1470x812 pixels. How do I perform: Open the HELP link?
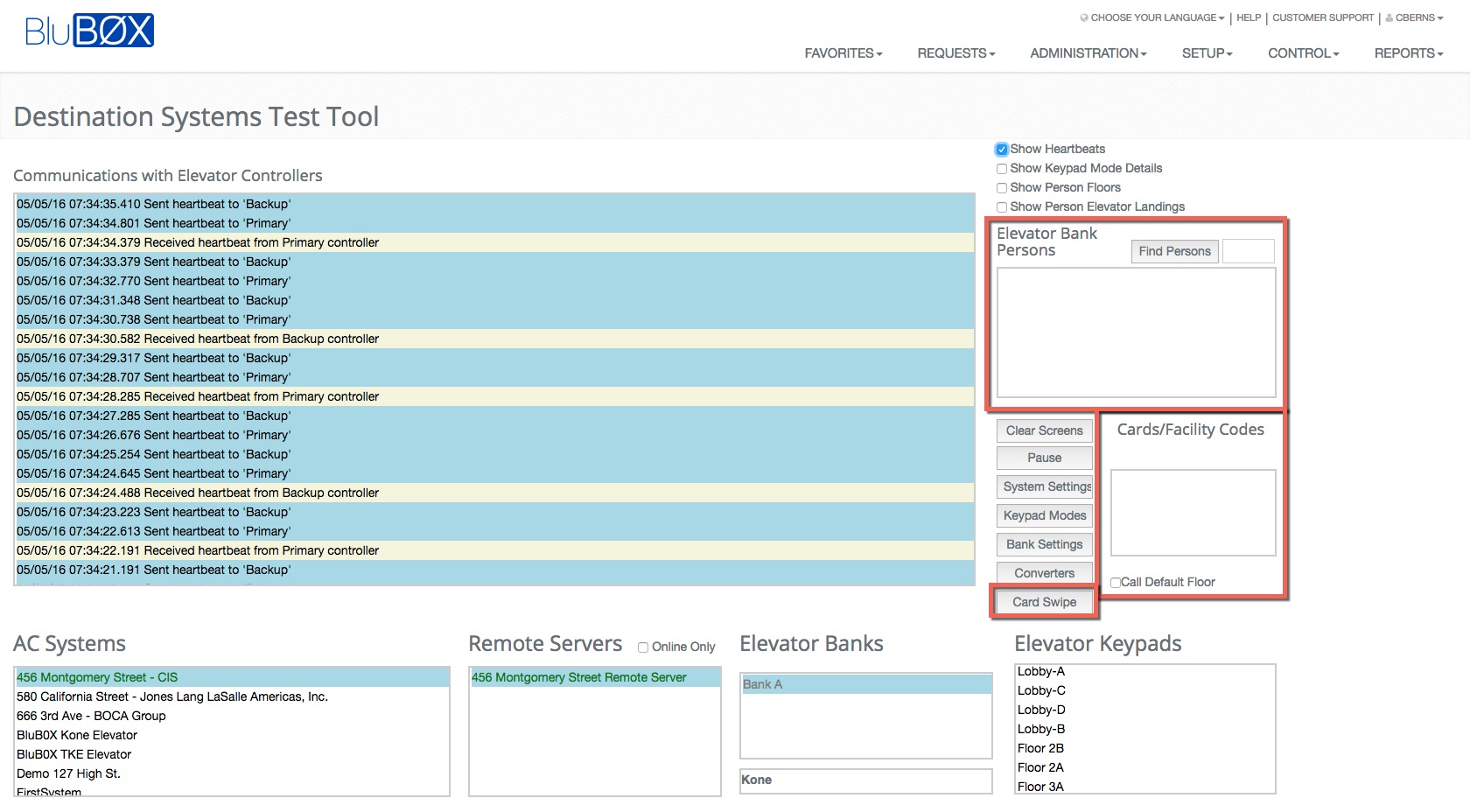[x=1248, y=17]
